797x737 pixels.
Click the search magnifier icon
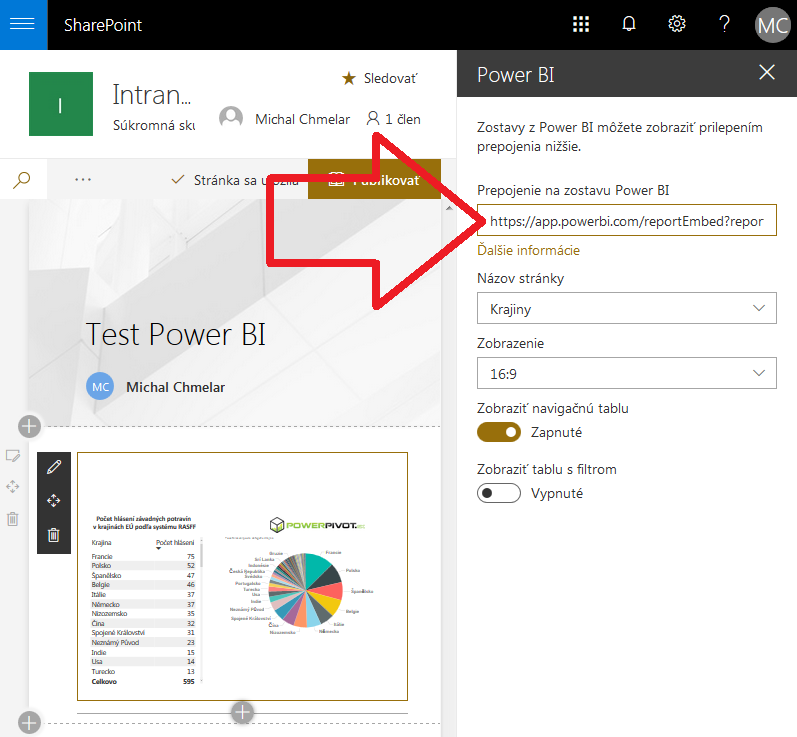[x=22, y=179]
